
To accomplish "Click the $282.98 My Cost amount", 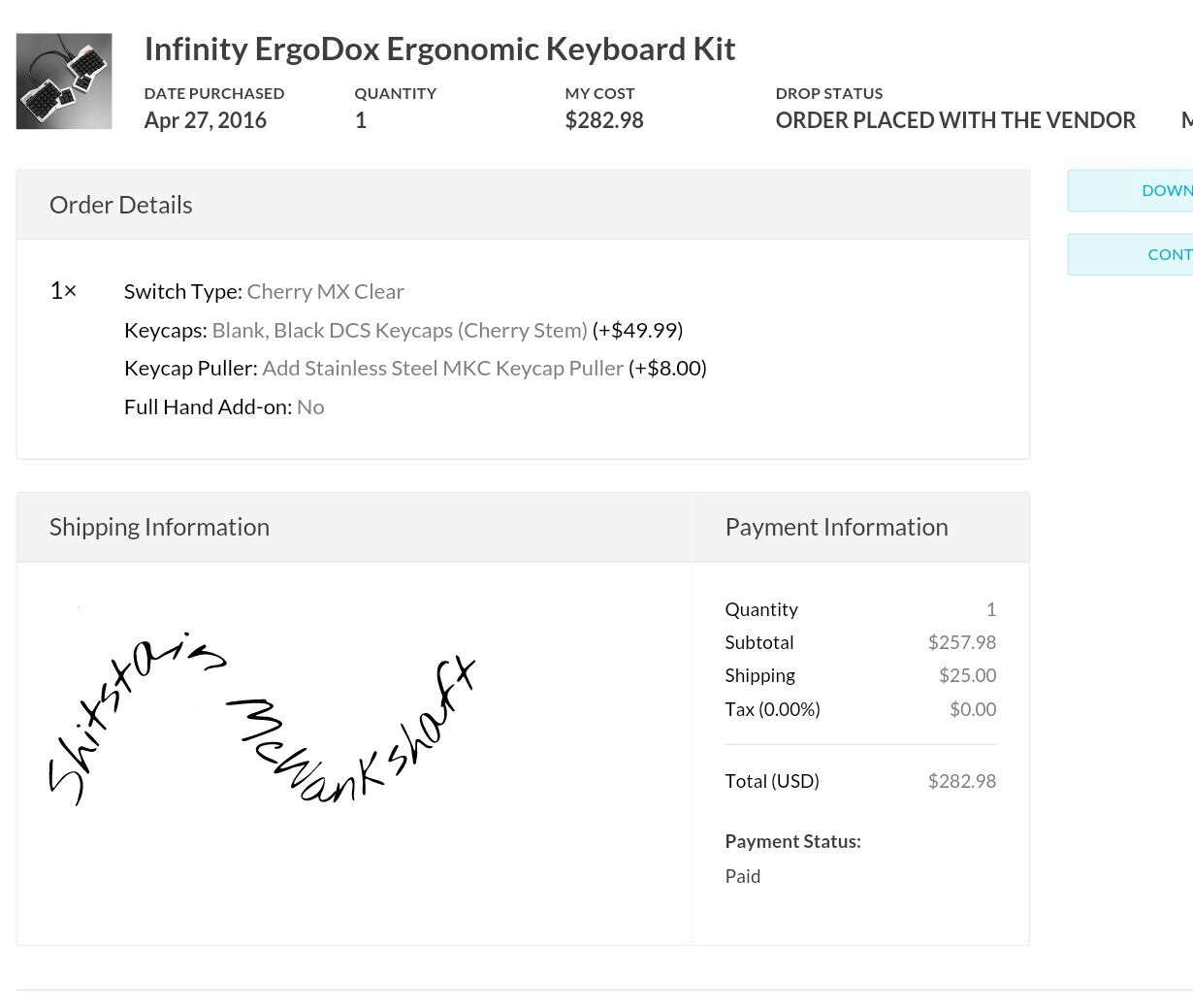I will 604,121.
